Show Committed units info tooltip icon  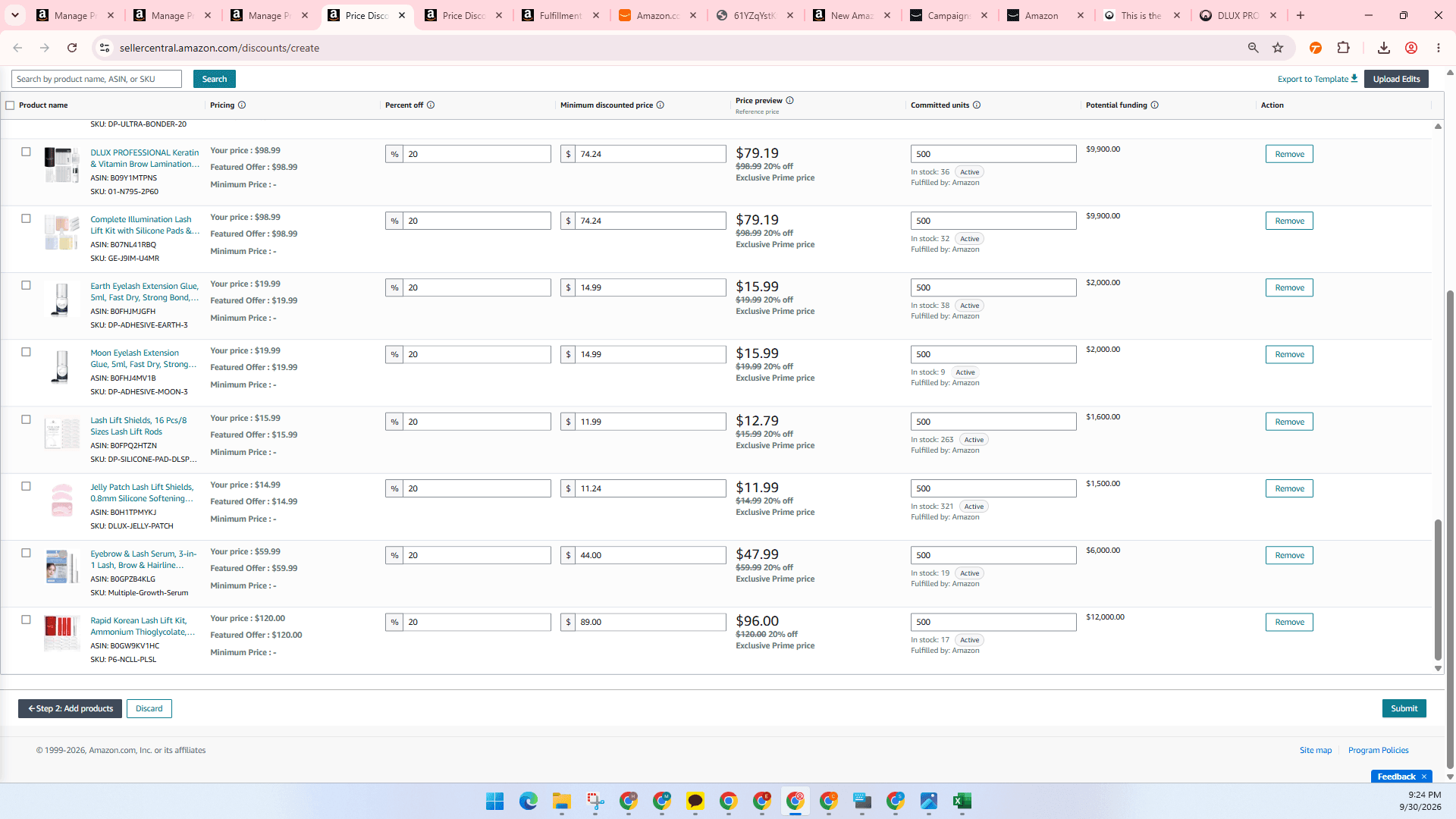coord(977,105)
